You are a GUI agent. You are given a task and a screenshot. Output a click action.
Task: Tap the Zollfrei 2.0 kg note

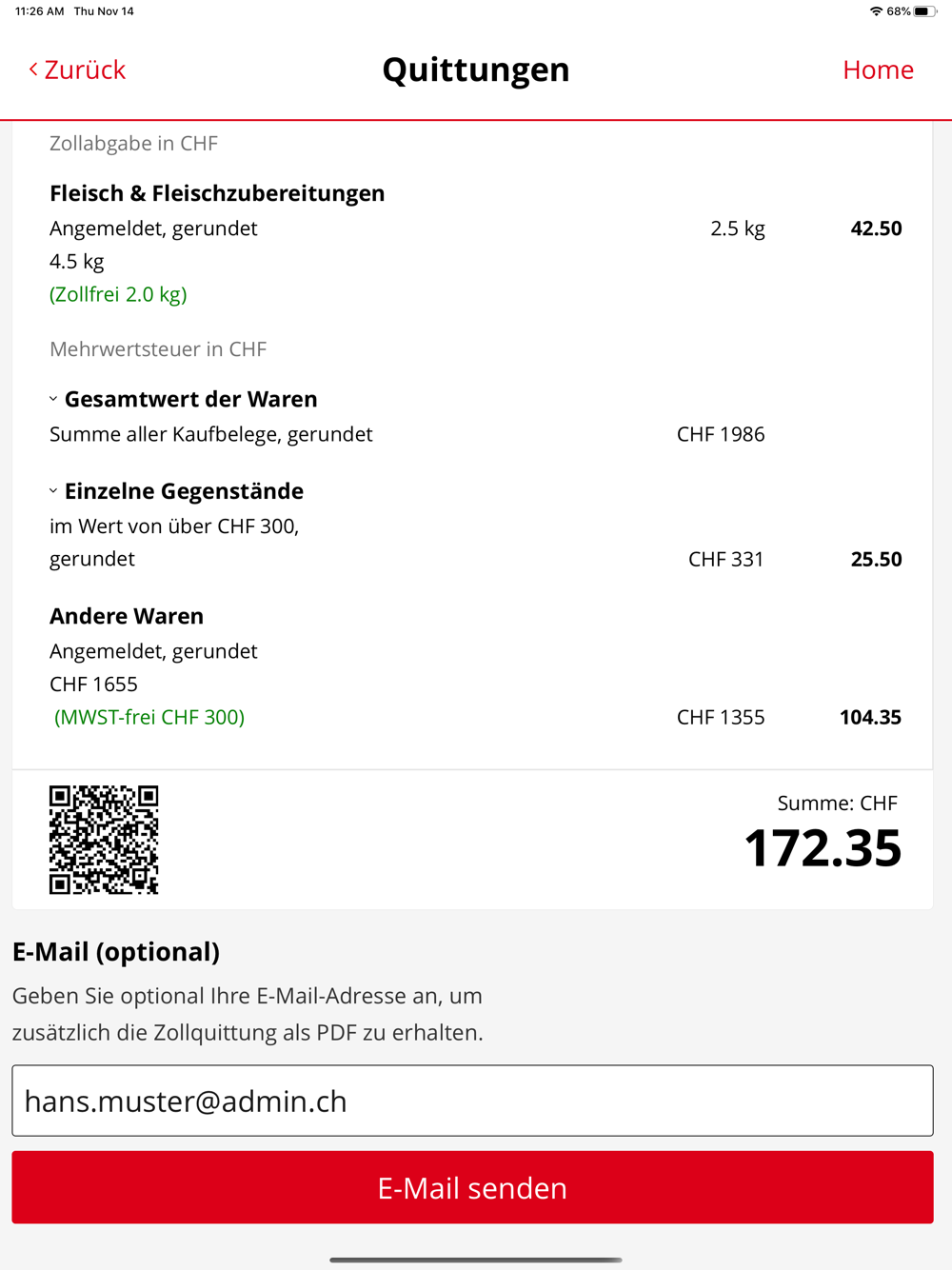118,294
